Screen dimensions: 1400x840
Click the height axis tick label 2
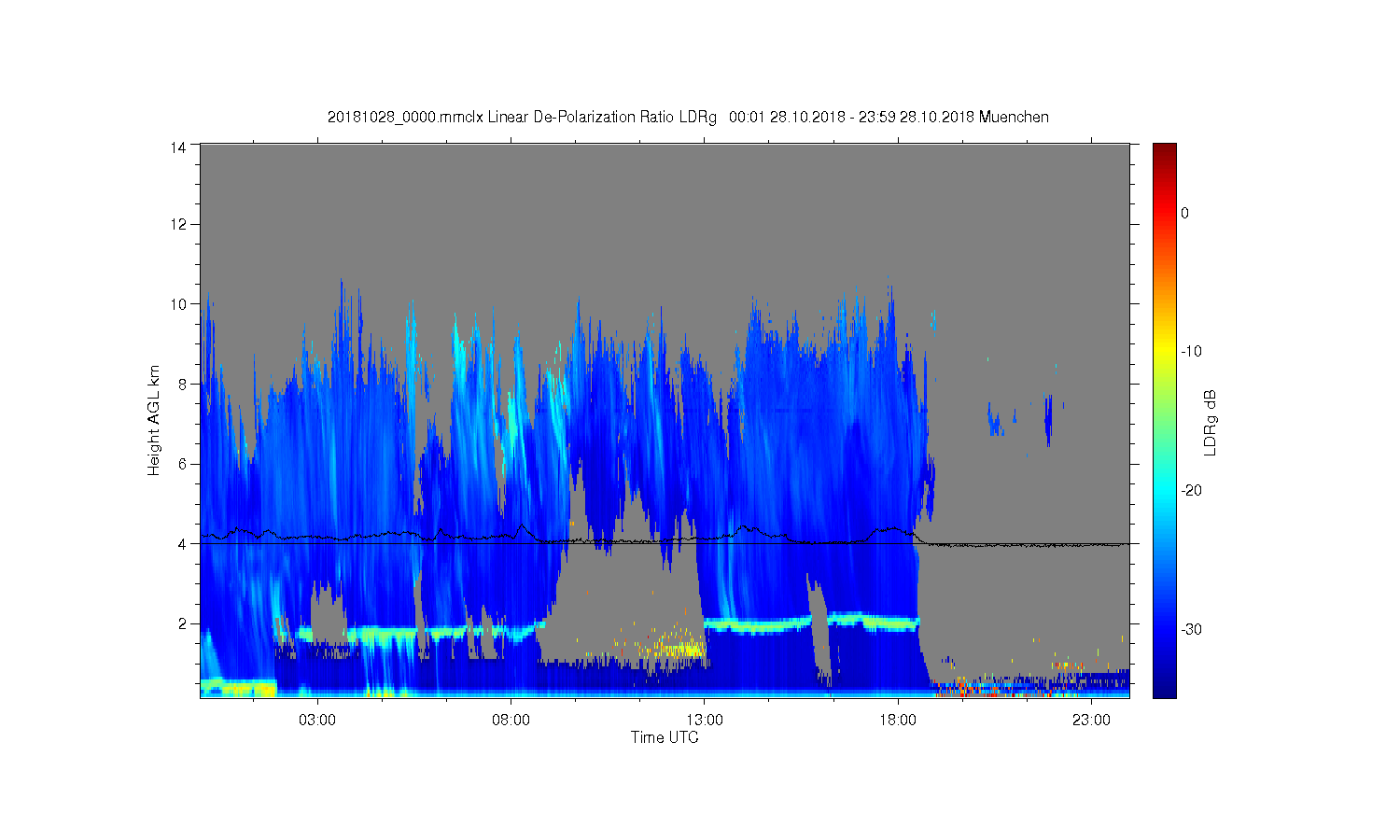pyautogui.click(x=183, y=623)
